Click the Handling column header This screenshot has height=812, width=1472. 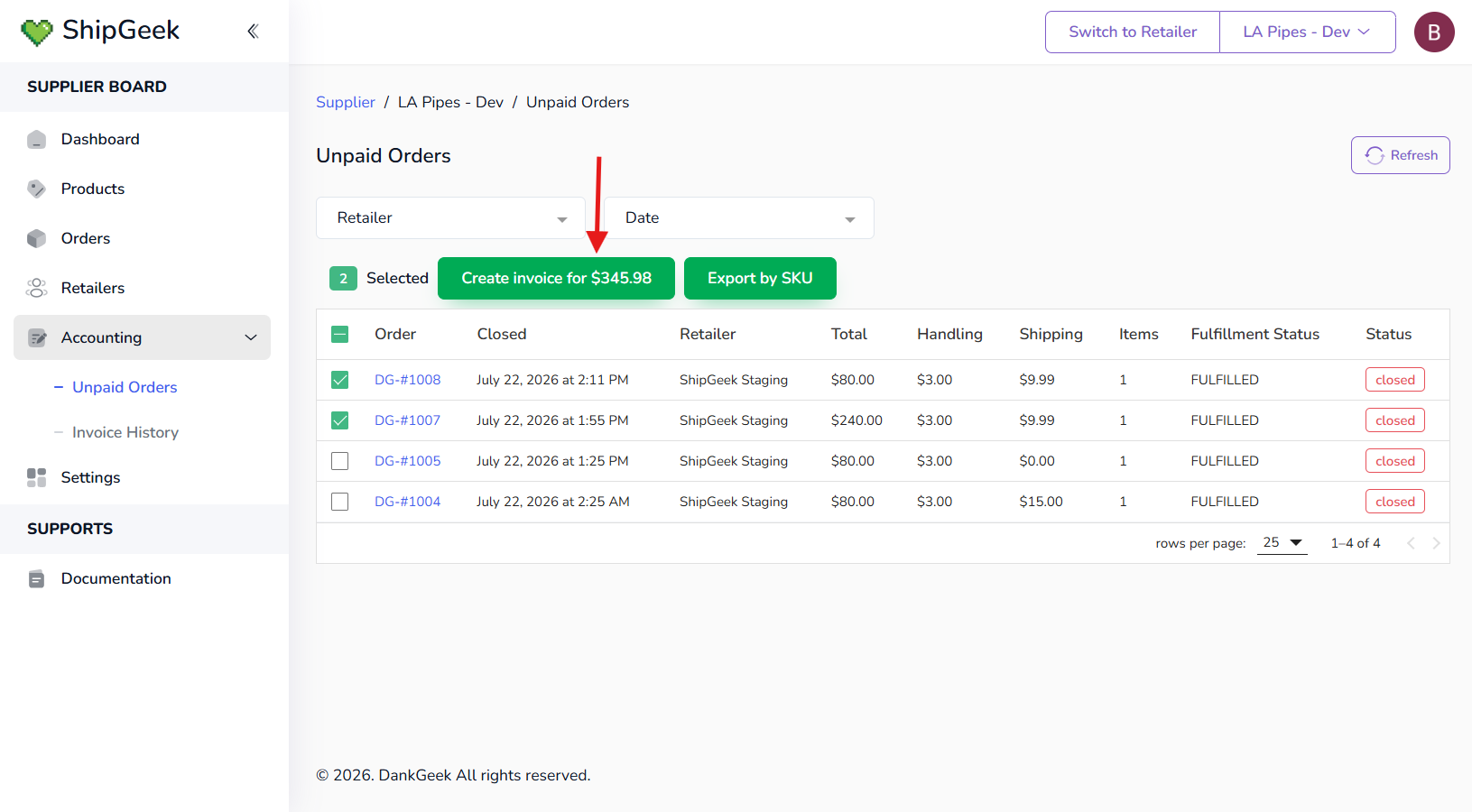click(949, 334)
